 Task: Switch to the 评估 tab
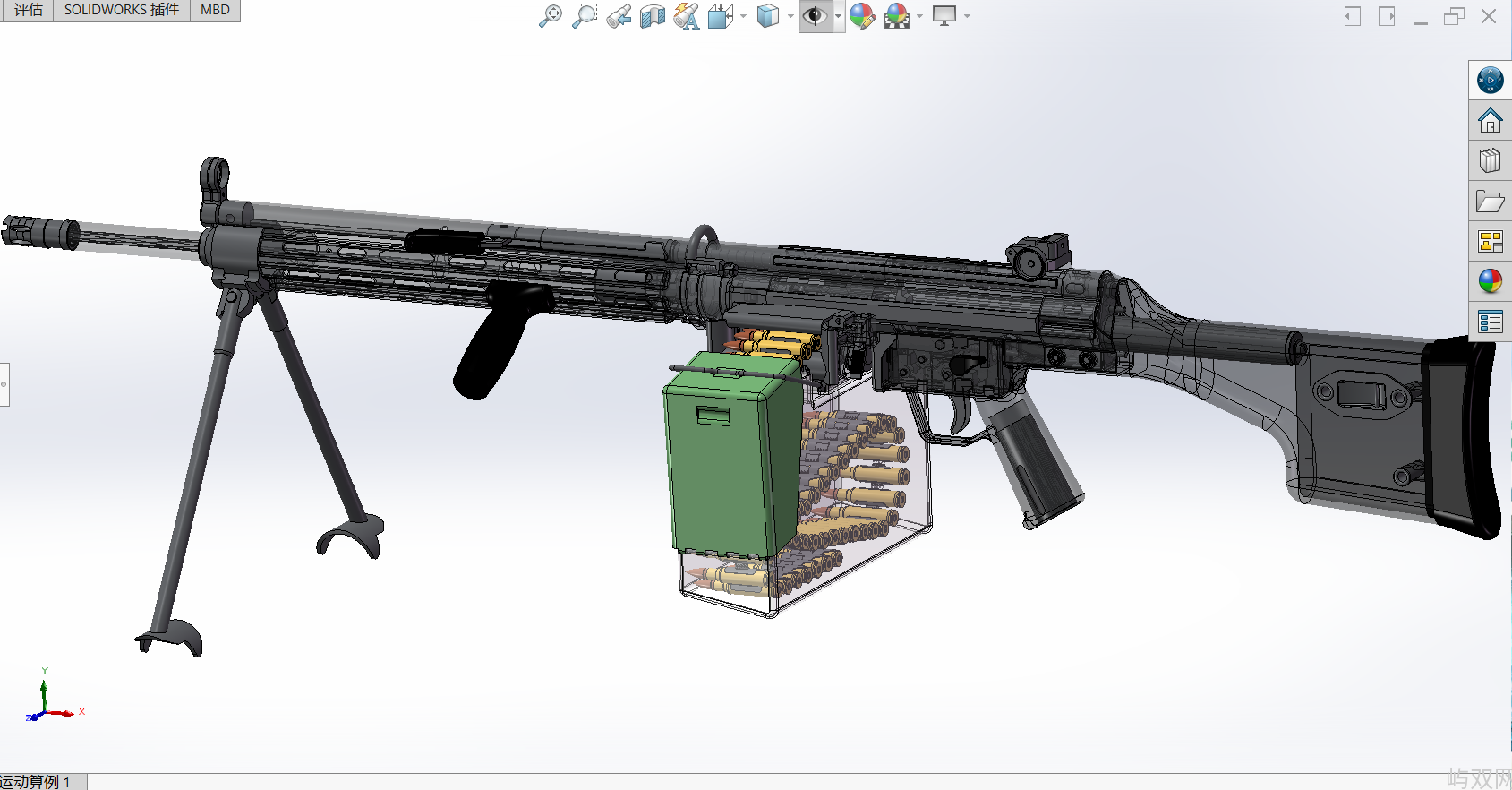pyautogui.click(x=28, y=10)
